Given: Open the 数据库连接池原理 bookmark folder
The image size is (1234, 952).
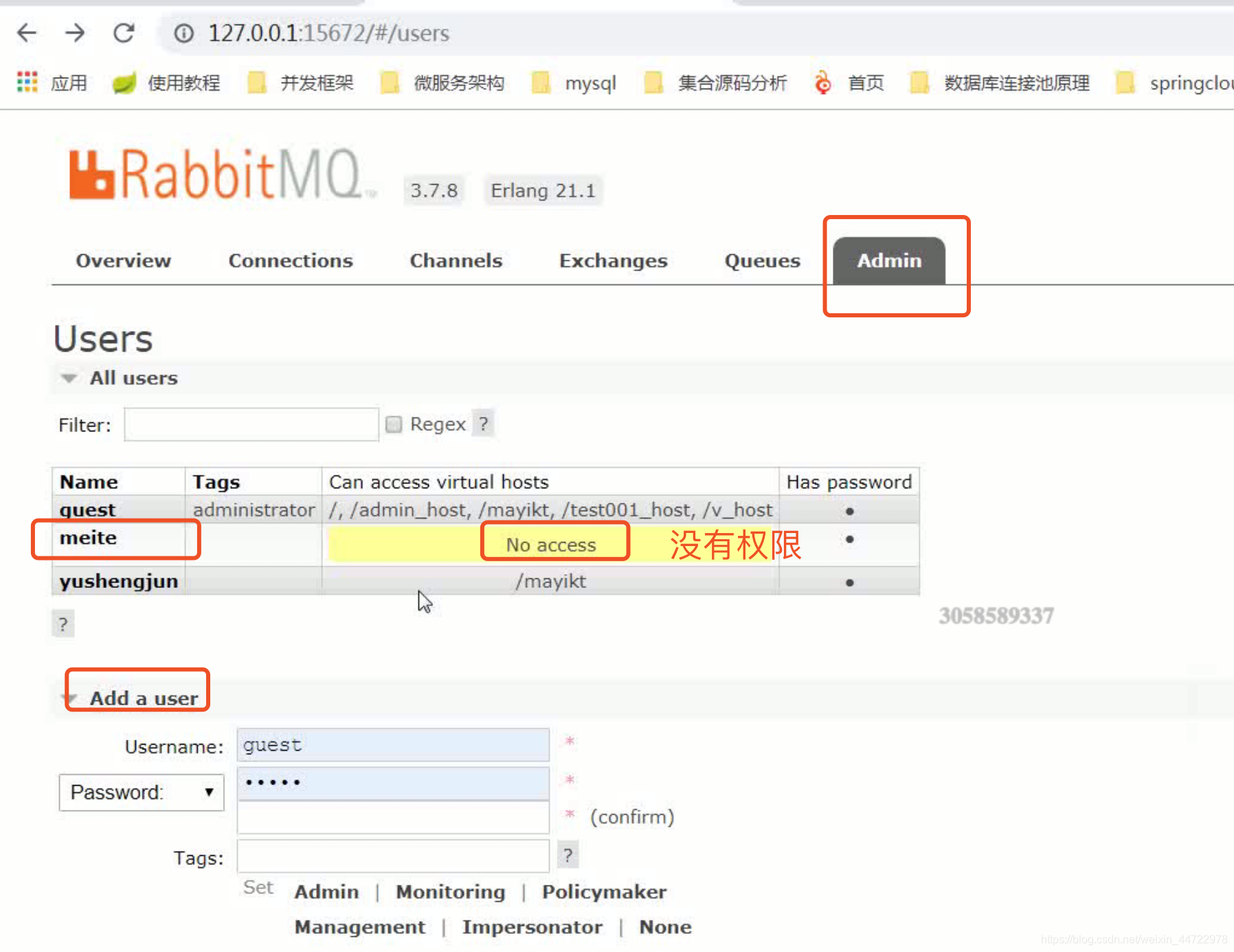Looking at the screenshot, I should 1000,83.
